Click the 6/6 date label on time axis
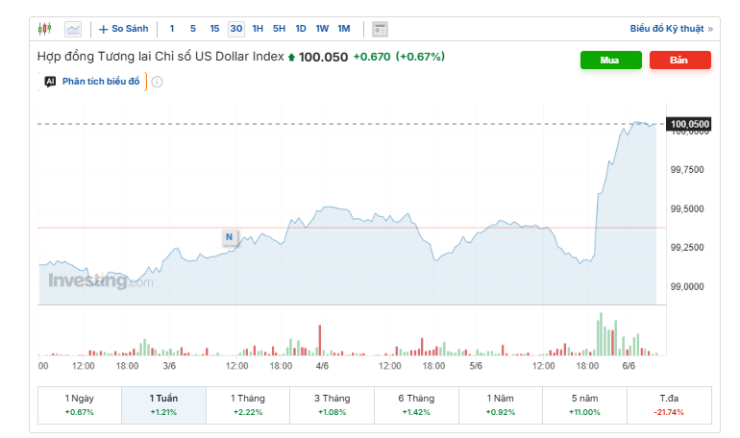The width and height of the screenshot is (740, 438). (629, 366)
